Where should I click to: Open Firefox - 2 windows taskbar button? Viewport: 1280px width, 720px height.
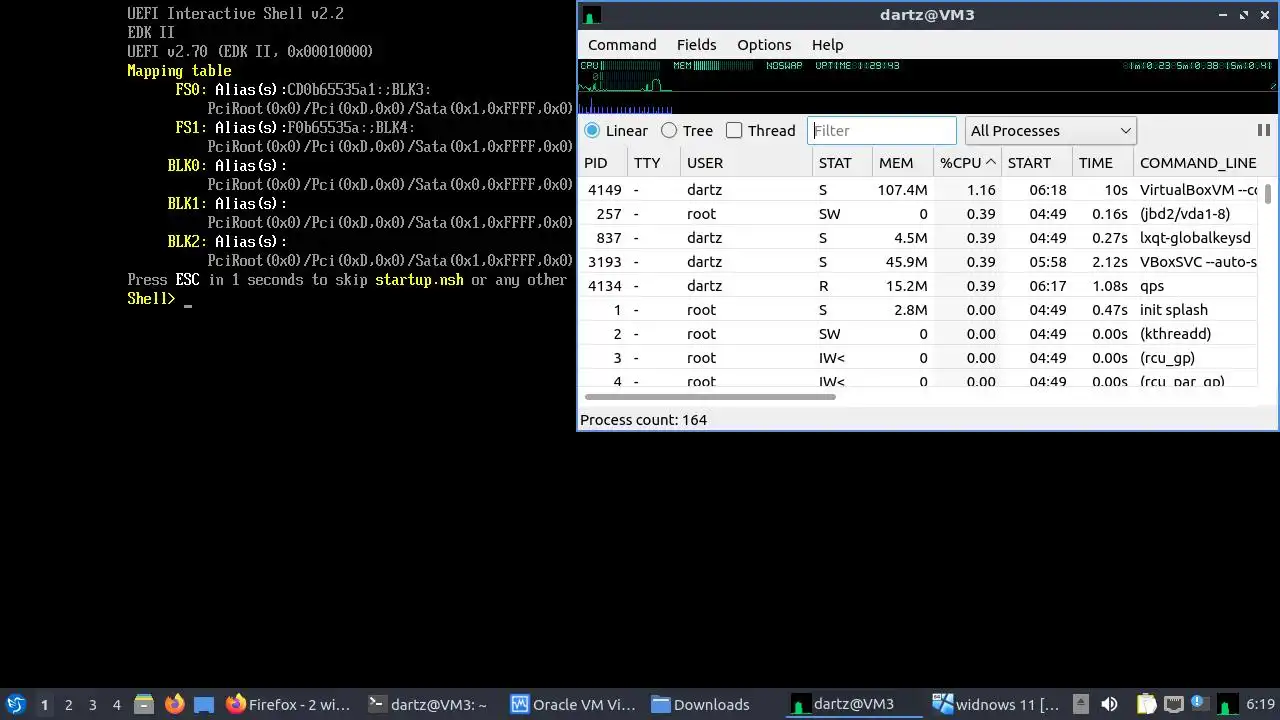click(x=288, y=705)
